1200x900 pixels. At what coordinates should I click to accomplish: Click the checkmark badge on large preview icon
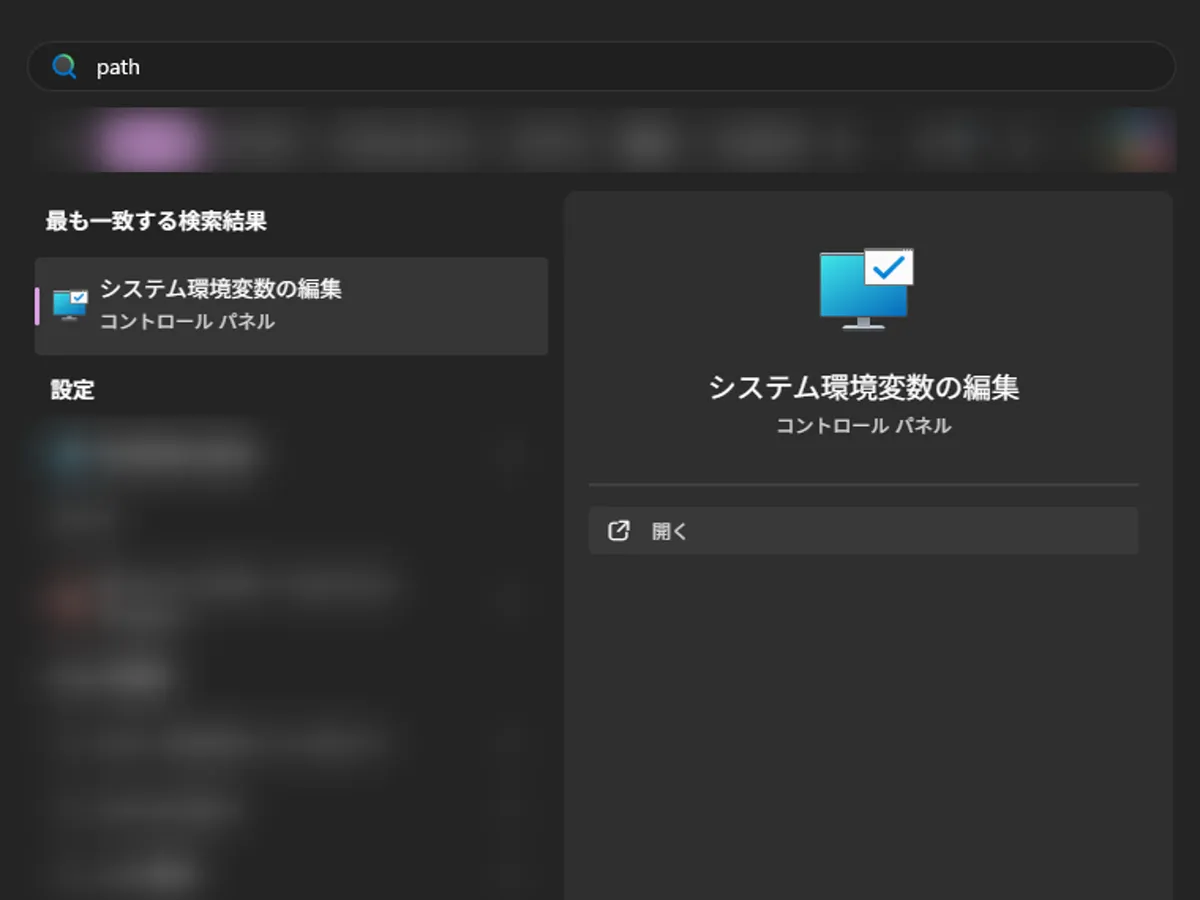[x=889, y=266]
